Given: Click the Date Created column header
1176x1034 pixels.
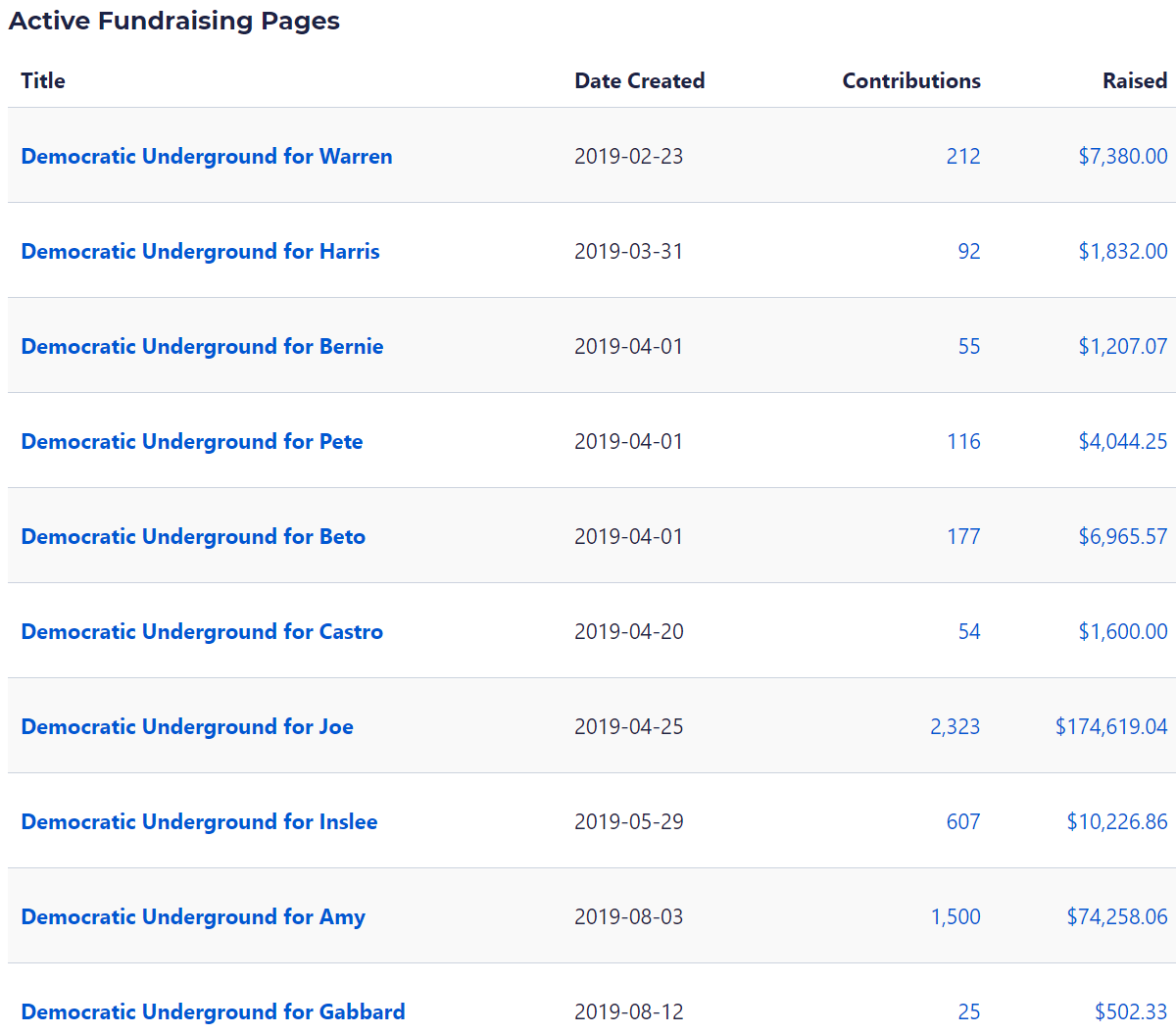Looking at the screenshot, I should click(639, 81).
